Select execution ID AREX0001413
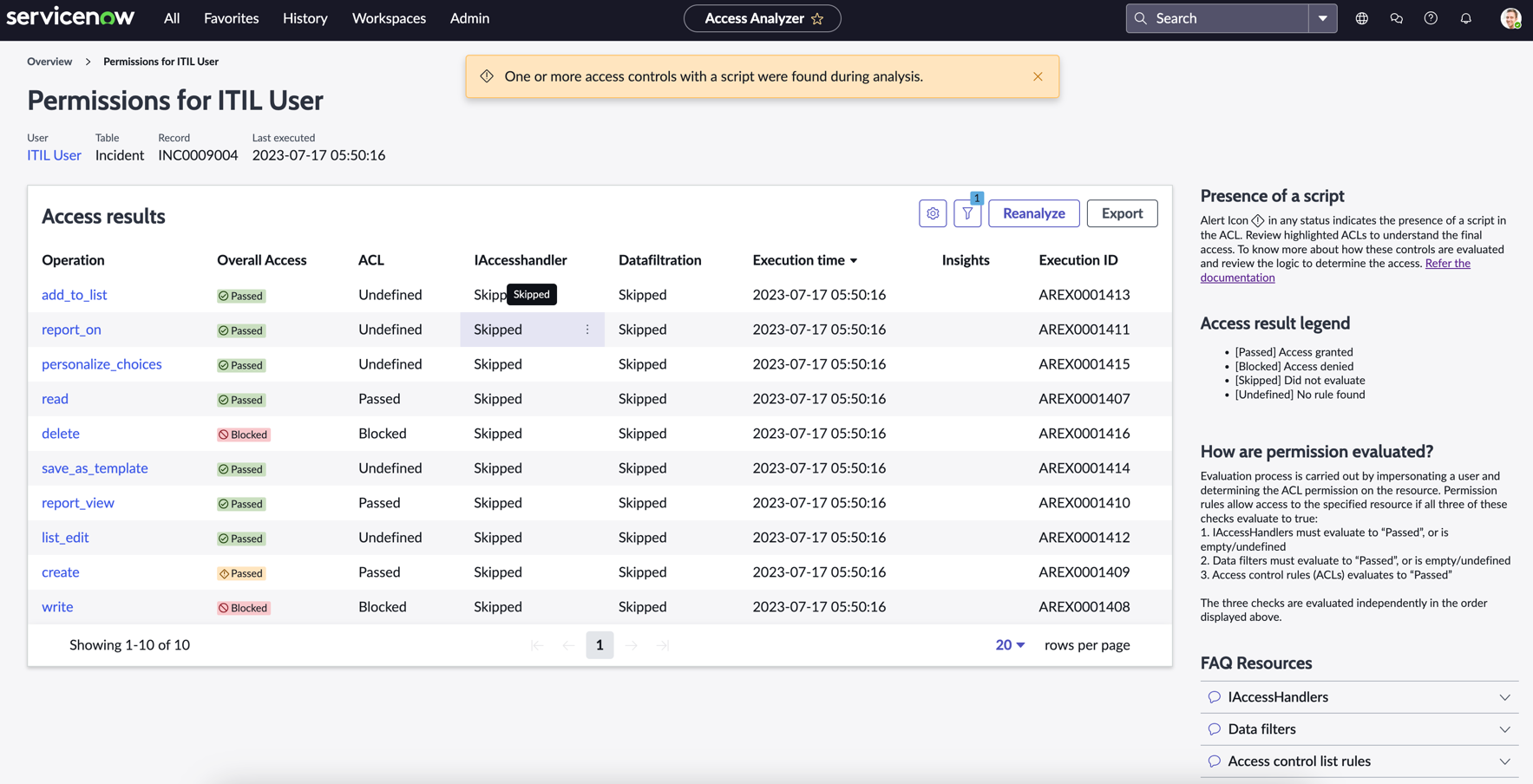Viewport: 1533px width, 784px height. tap(1084, 295)
